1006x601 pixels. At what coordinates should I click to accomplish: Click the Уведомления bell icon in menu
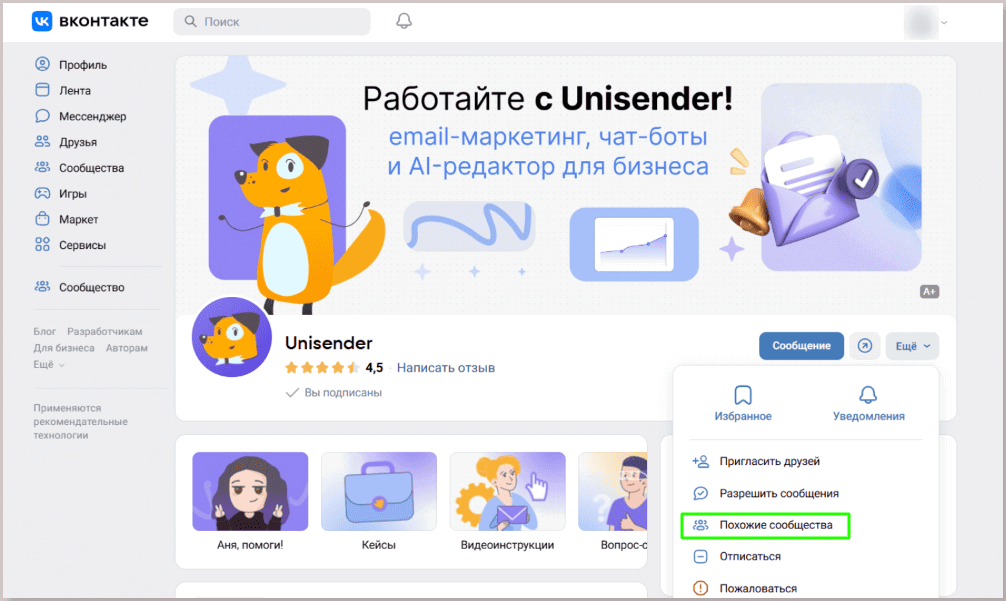(868, 395)
